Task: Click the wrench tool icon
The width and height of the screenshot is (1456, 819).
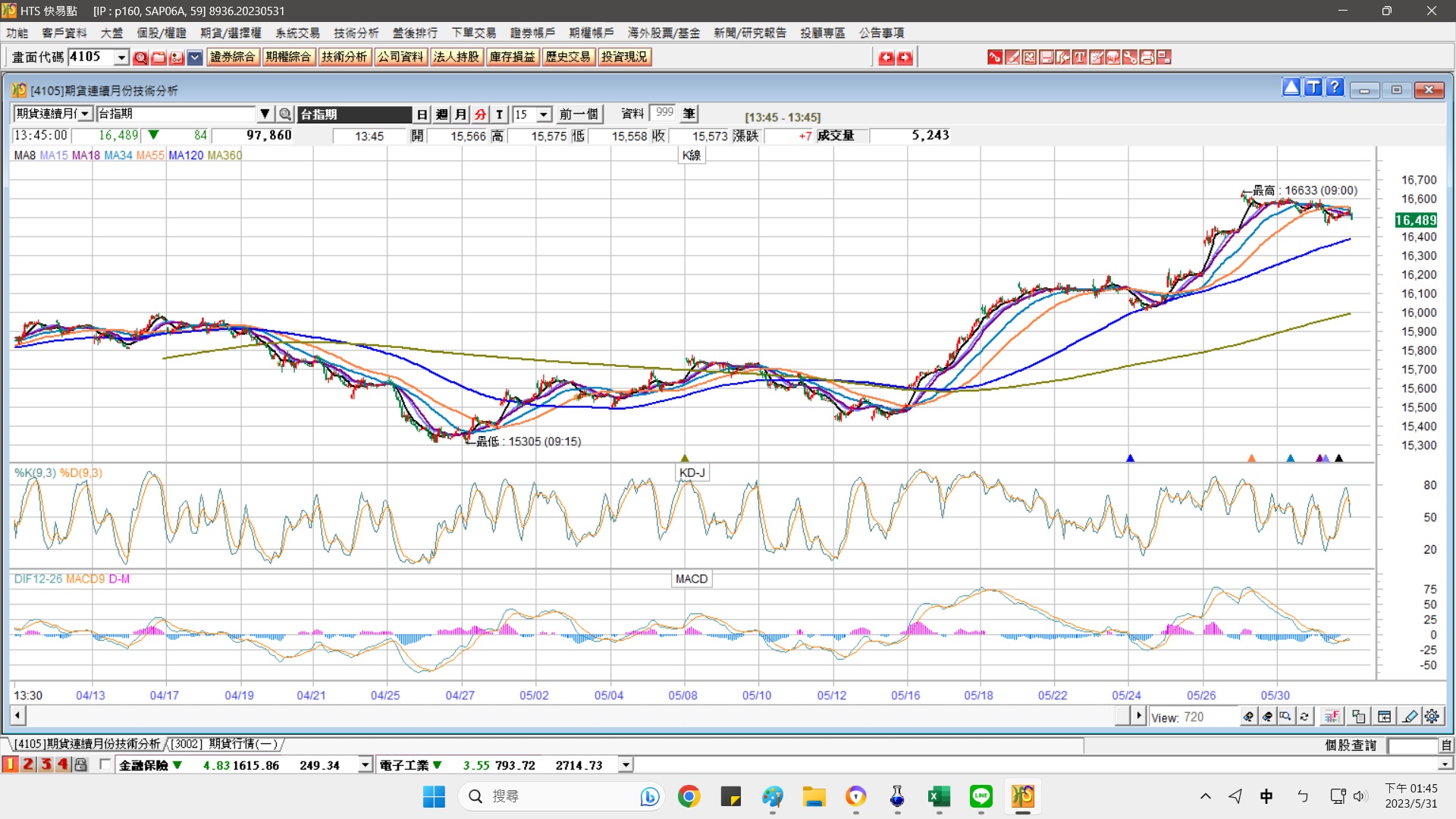Action: (1130, 57)
